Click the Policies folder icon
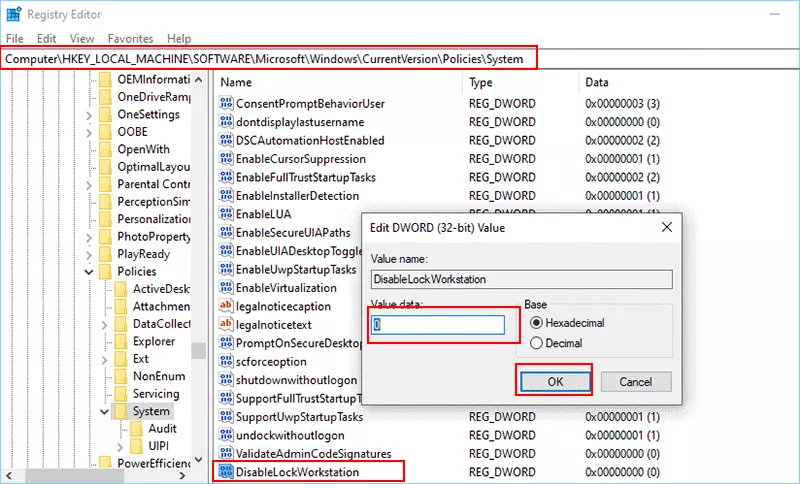The width and height of the screenshot is (800, 484). (105, 271)
